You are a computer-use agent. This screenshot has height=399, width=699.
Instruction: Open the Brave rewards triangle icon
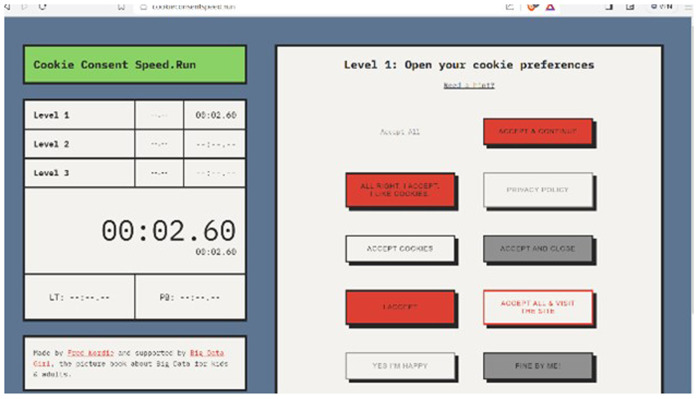click(x=551, y=7)
